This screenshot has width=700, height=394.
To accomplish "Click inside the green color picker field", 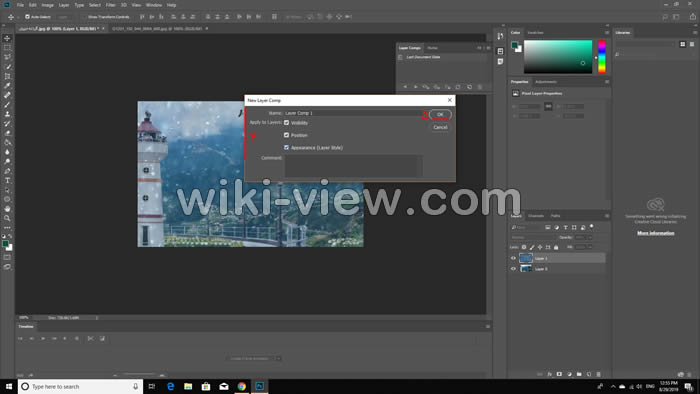I will coord(558,57).
